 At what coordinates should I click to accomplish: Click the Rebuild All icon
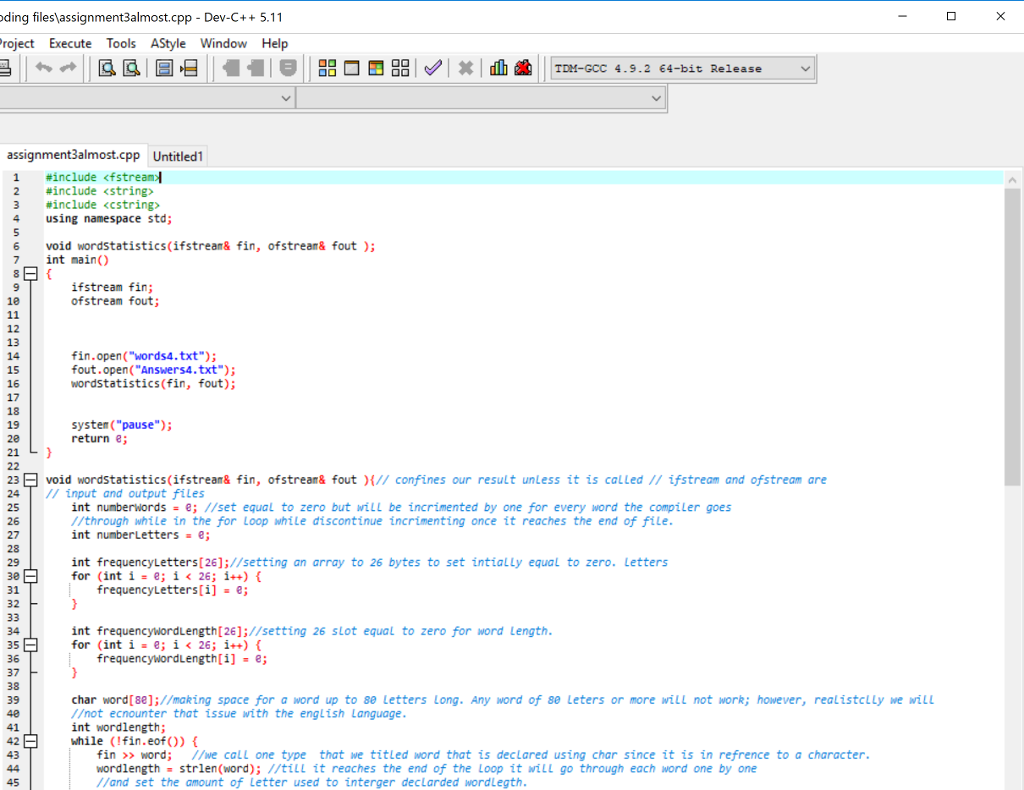click(x=400, y=68)
